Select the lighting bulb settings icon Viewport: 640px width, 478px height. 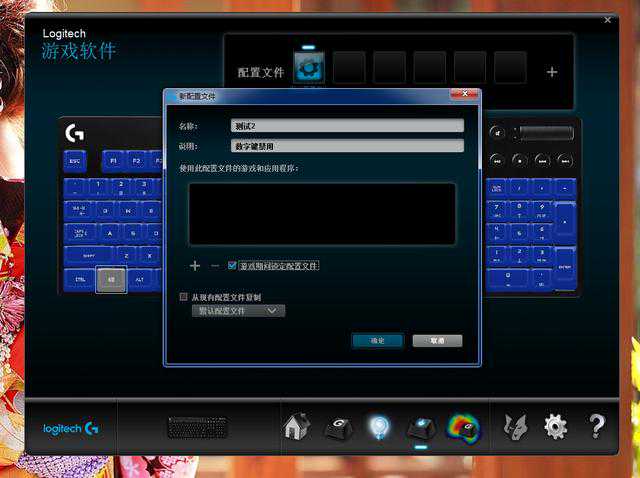point(380,427)
